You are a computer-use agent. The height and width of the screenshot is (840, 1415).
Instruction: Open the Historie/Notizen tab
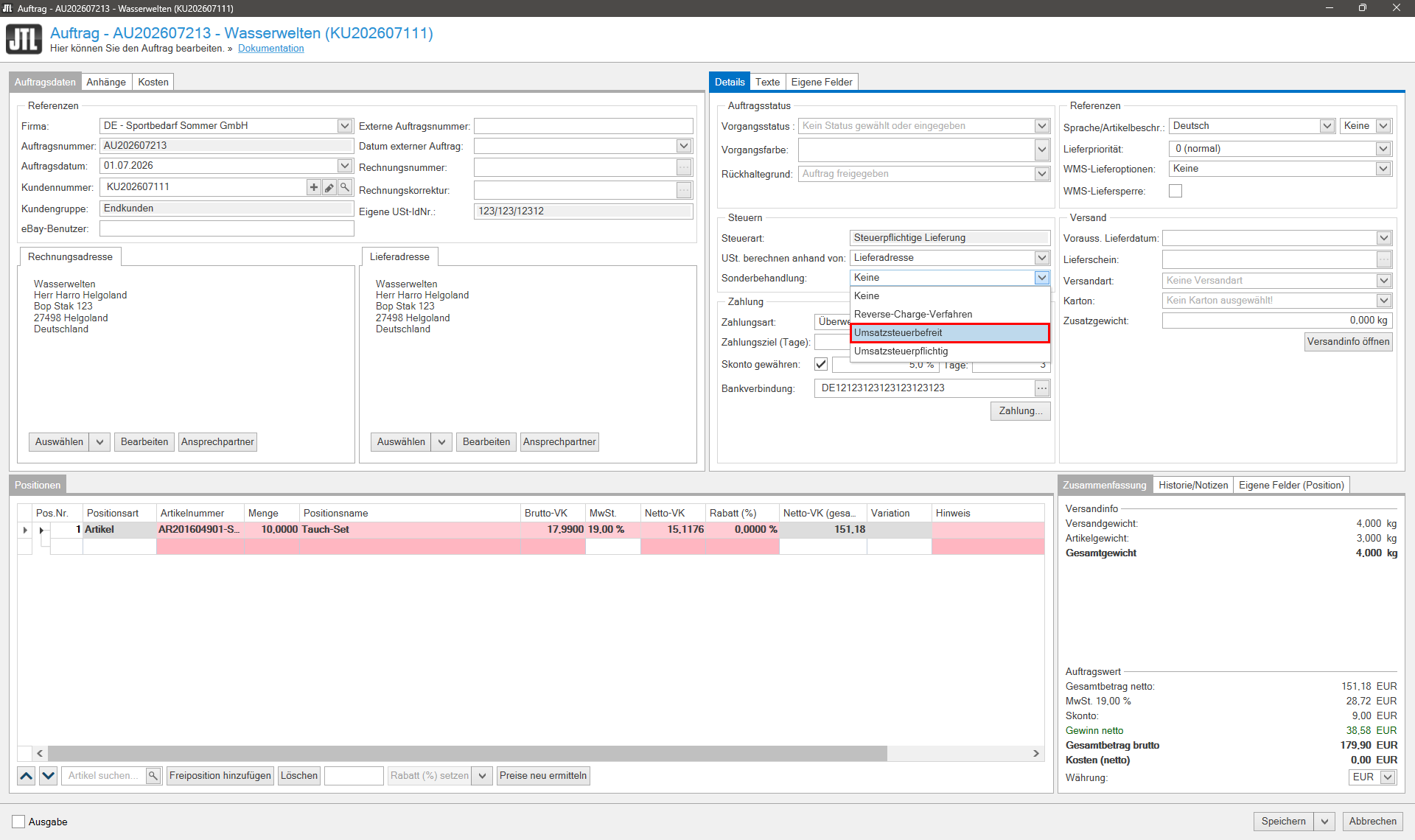click(x=1193, y=485)
